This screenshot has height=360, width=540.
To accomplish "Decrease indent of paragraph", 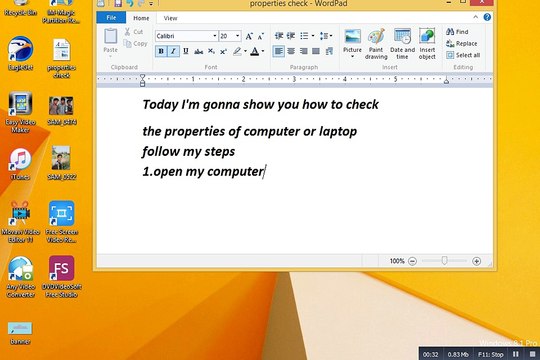I will (279, 35).
